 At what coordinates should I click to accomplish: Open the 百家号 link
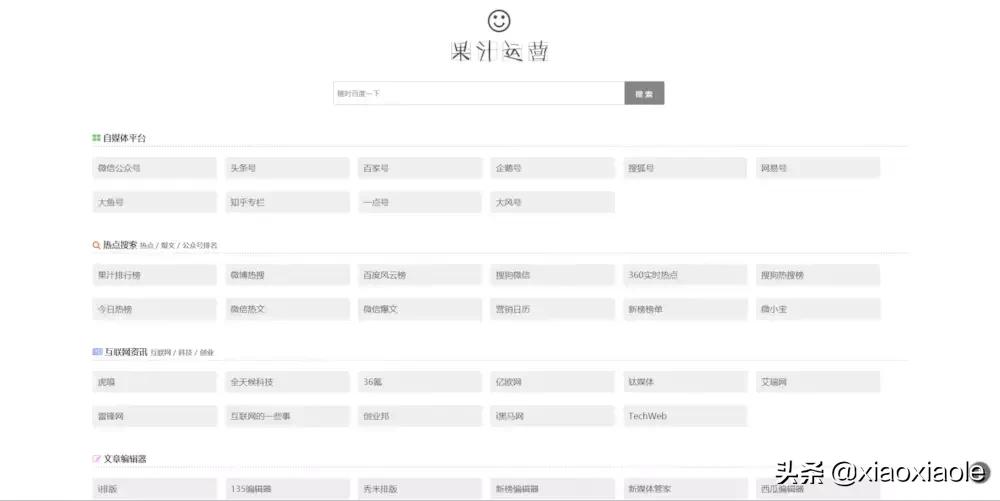pyautogui.click(x=420, y=168)
